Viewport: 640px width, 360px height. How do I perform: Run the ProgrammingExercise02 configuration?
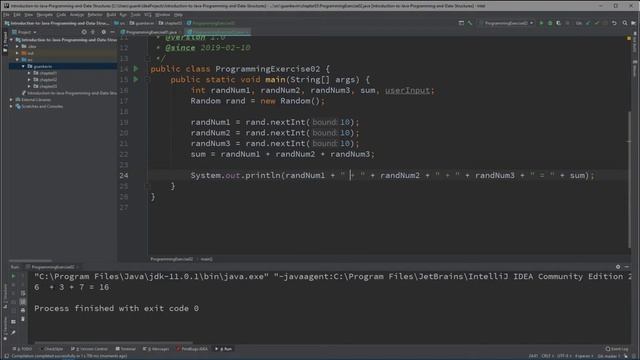tap(541, 23)
